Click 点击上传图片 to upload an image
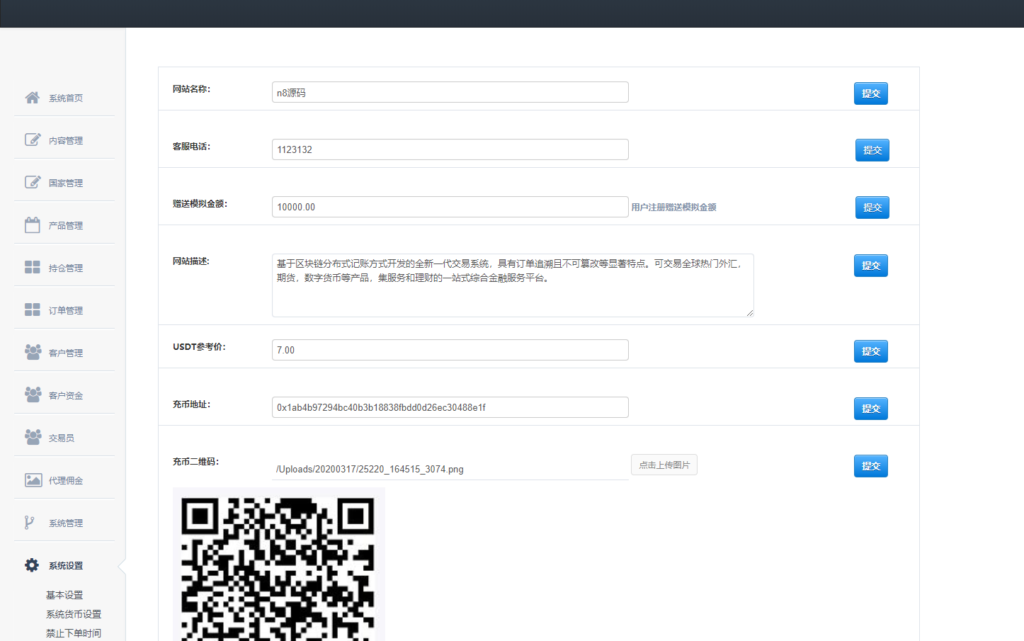The image size is (1024, 641). tap(663, 464)
